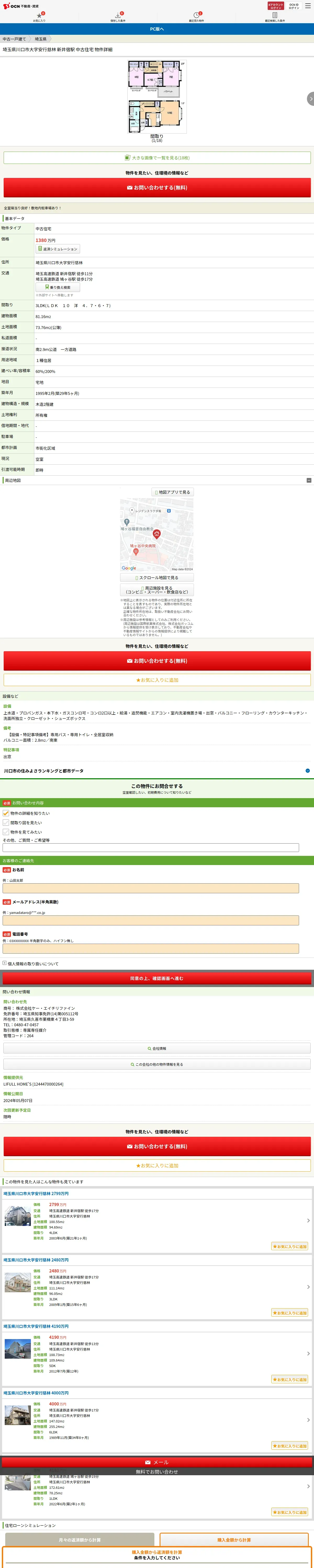Screen dimensions: 314x1568
Task: Collapse the 周辺地図 section
Action: click(x=309, y=480)
